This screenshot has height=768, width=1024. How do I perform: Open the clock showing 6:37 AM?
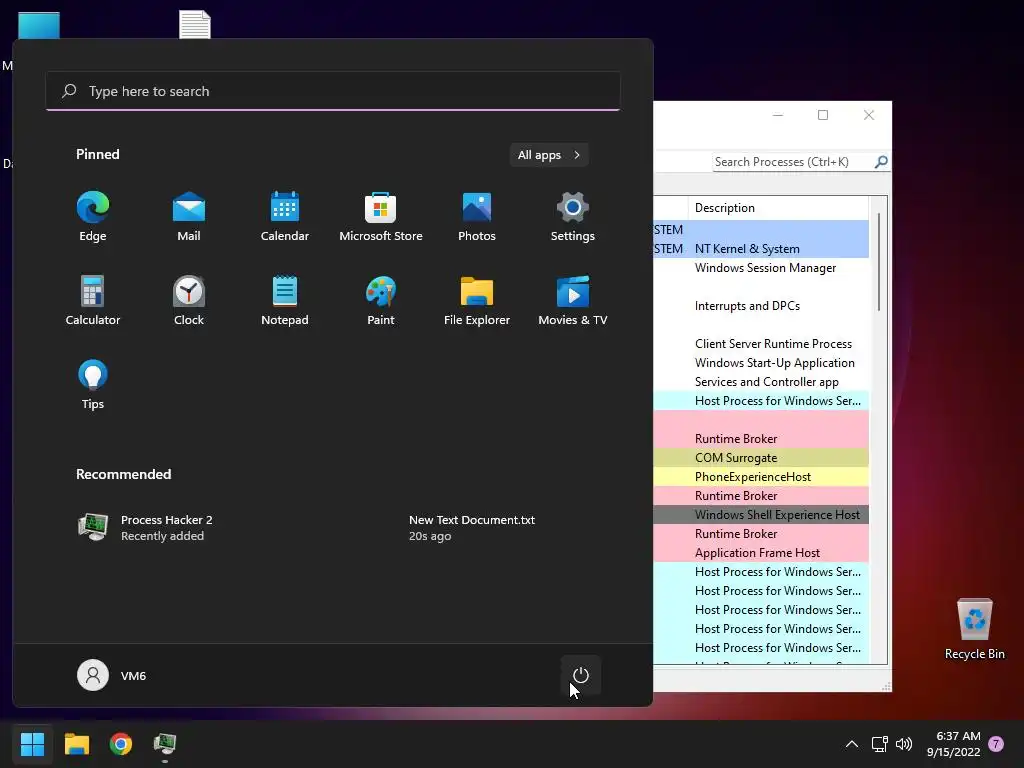tap(953, 744)
